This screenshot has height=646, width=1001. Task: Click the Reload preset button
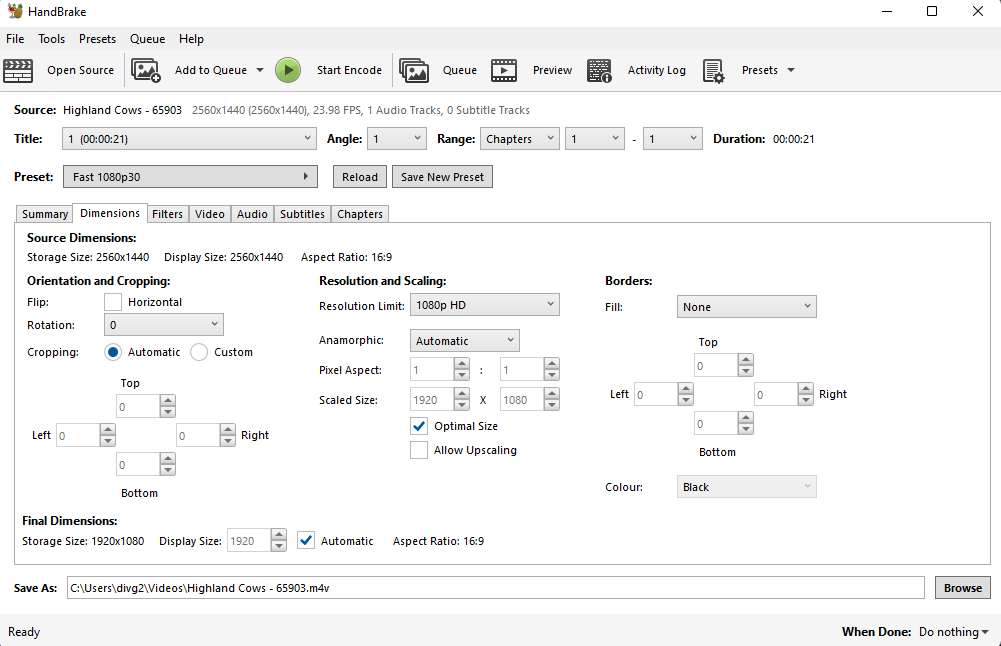coord(360,177)
